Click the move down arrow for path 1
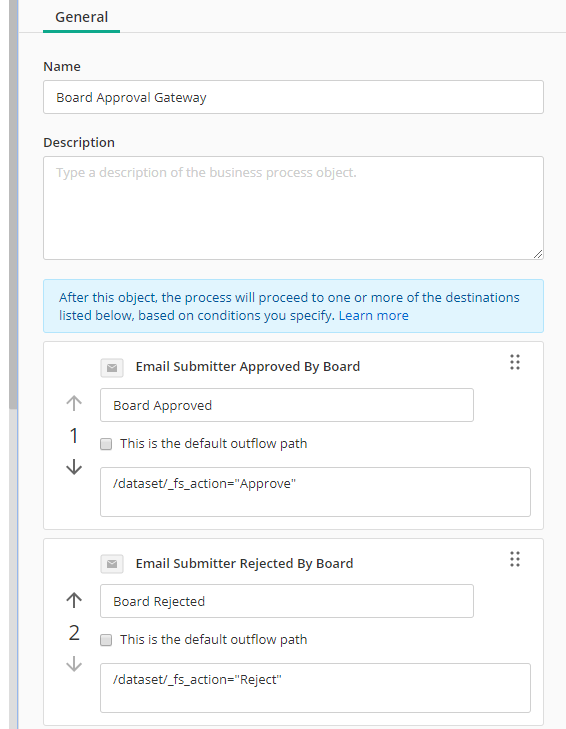The image size is (566, 729). pos(74,467)
